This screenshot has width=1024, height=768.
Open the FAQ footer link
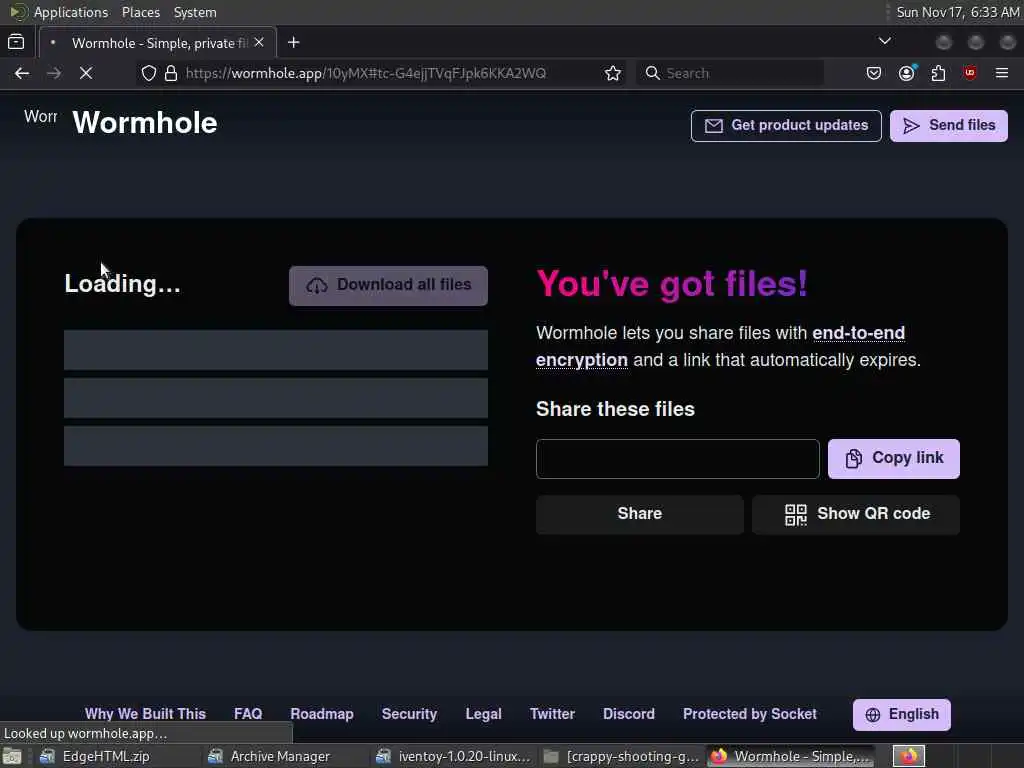pyautogui.click(x=248, y=714)
